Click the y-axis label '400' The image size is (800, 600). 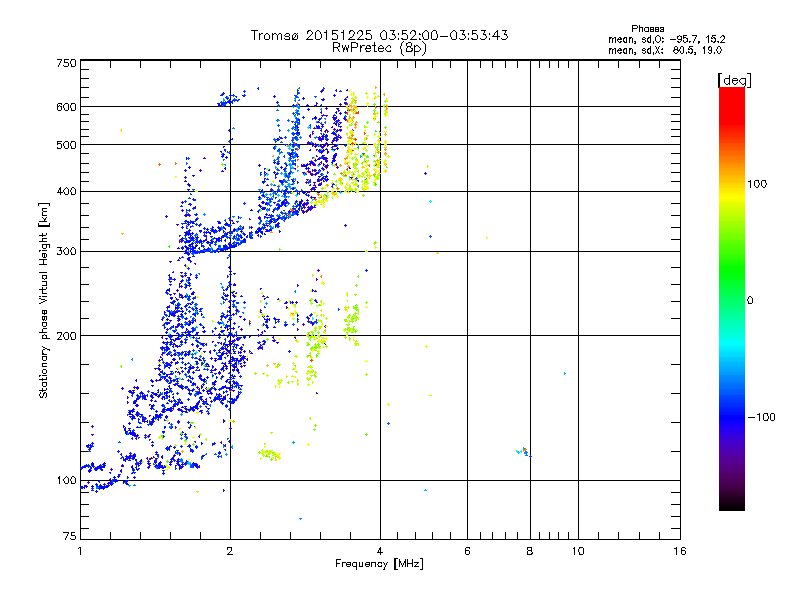pos(66,191)
